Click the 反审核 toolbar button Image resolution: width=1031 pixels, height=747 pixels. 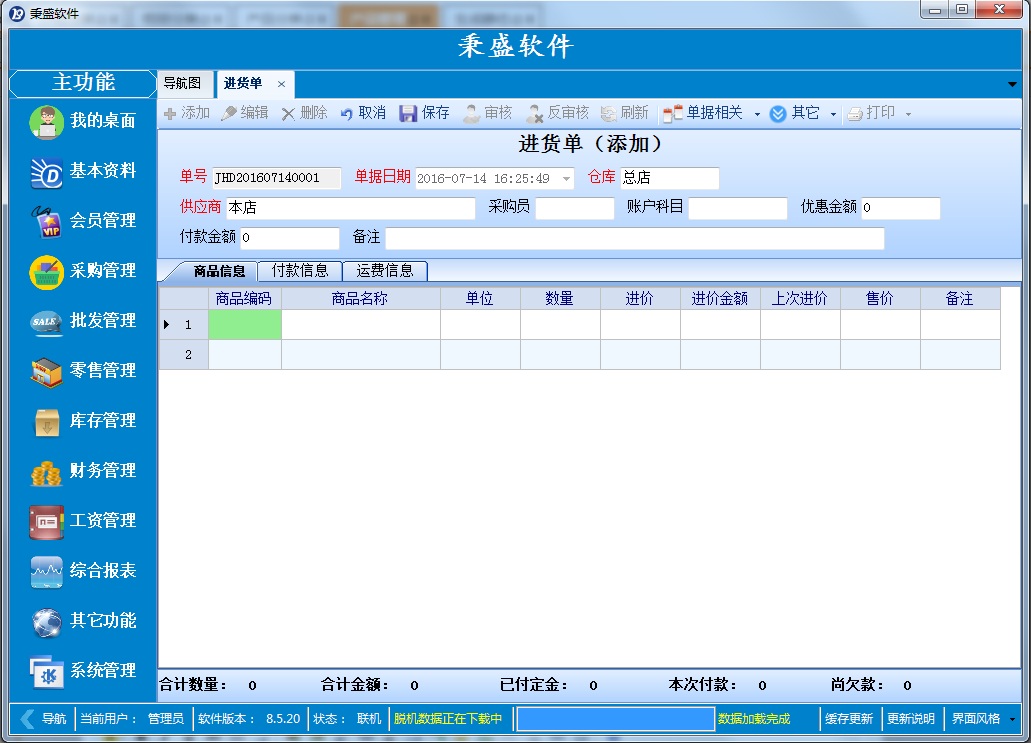[x=558, y=113]
